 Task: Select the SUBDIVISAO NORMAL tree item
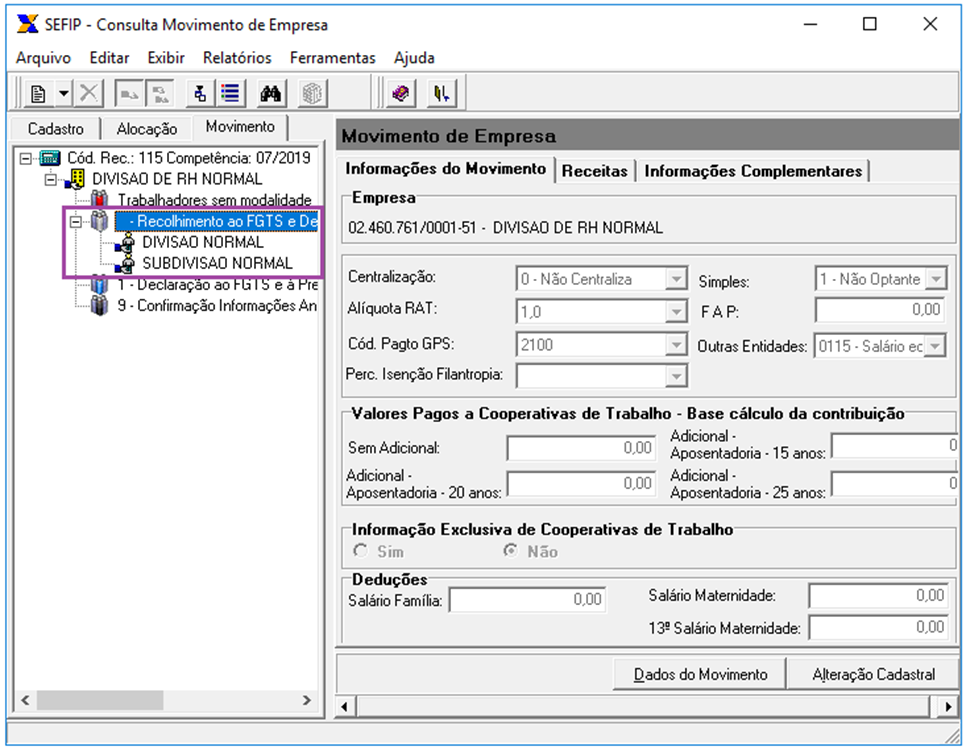tap(217, 264)
